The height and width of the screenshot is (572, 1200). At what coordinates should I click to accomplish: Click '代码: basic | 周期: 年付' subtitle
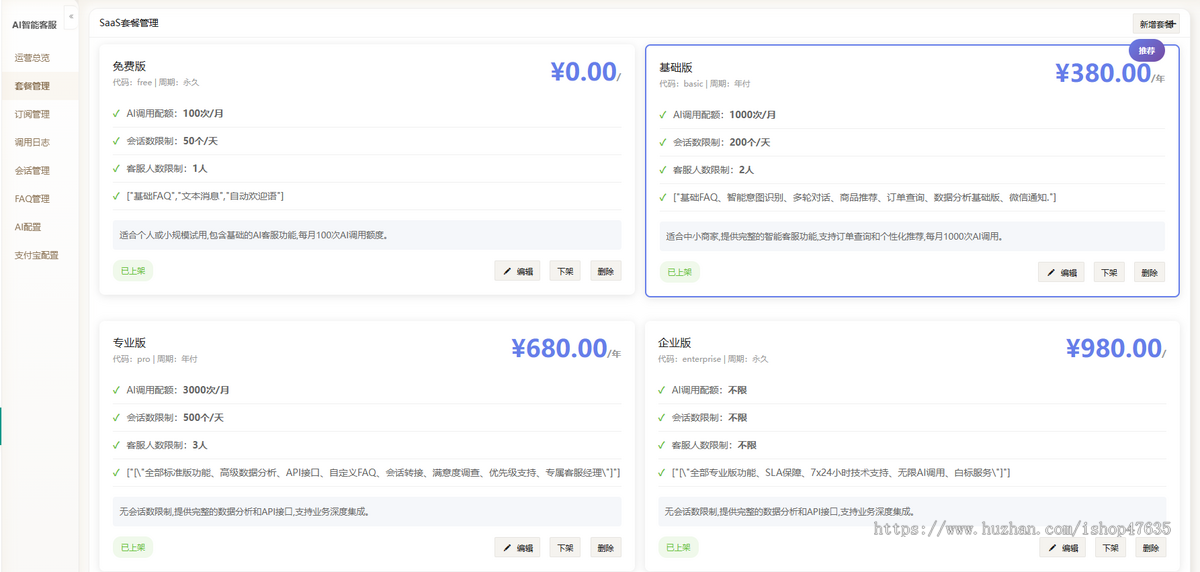pyautogui.click(x=704, y=84)
